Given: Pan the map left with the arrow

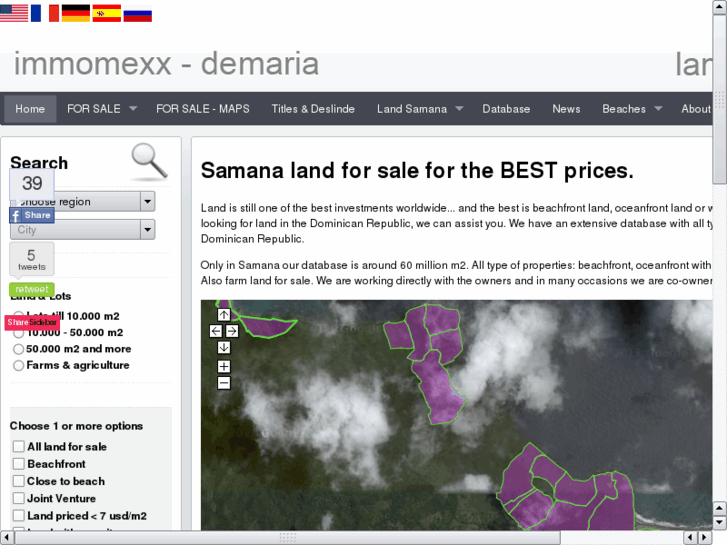Looking at the screenshot, I should [x=216, y=331].
